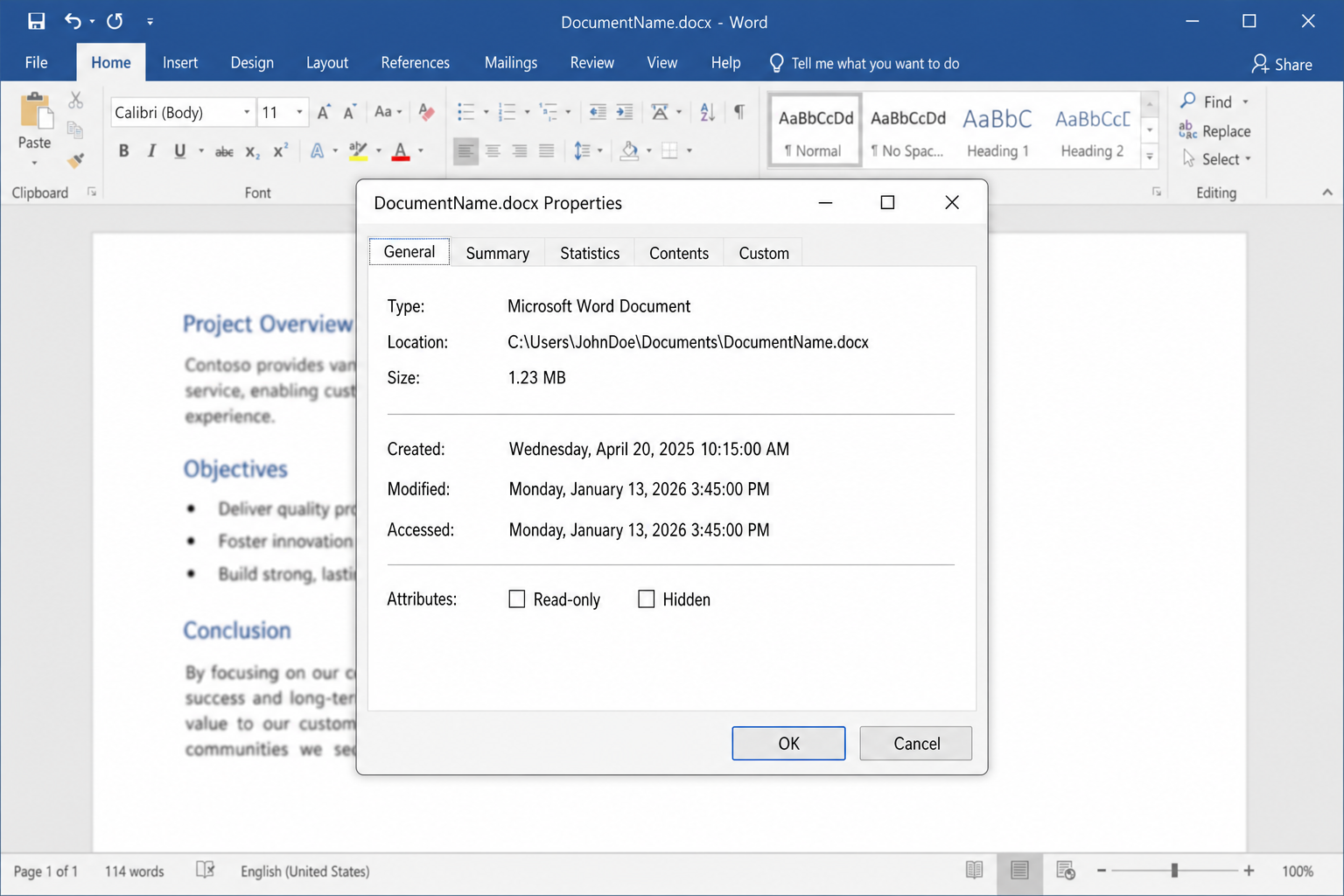Viewport: 1344px width, 896px height.
Task: Click the 100% zoom level indicator
Action: pyautogui.click(x=1298, y=871)
